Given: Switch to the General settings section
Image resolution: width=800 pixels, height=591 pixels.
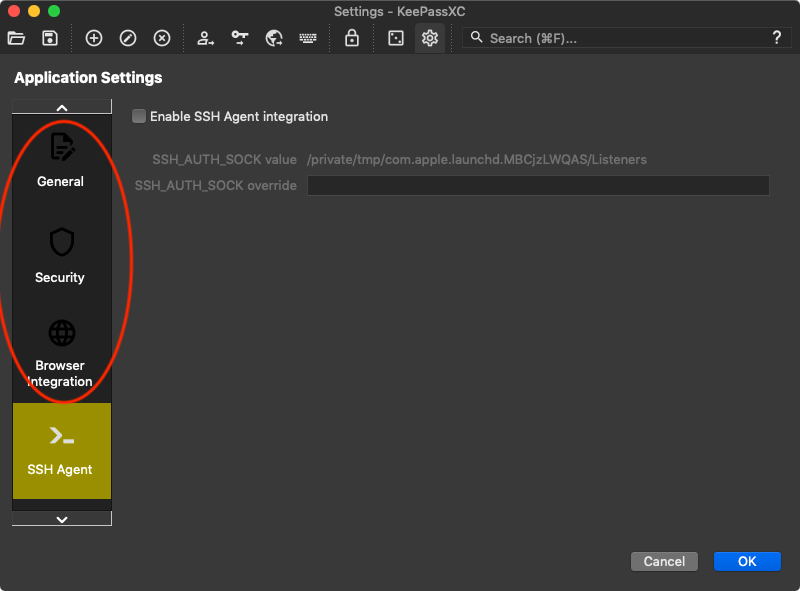Looking at the screenshot, I should [x=60, y=158].
